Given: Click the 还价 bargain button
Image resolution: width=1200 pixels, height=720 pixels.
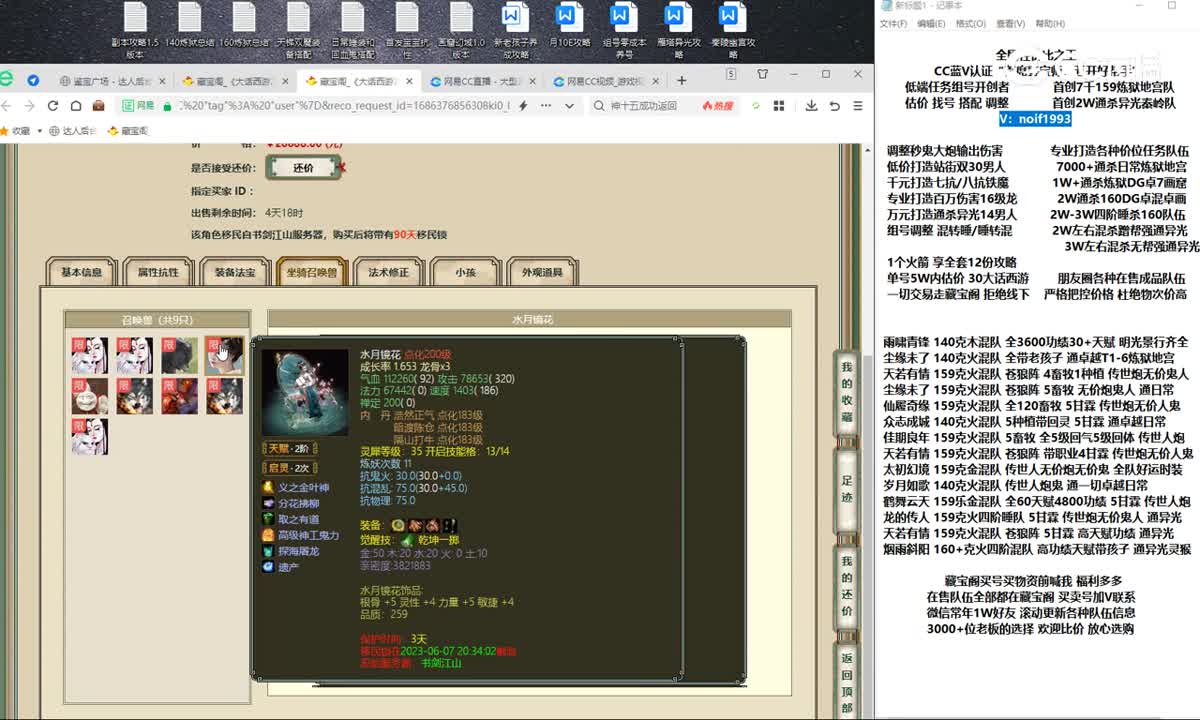Looking at the screenshot, I should click(x=303, y=168).
